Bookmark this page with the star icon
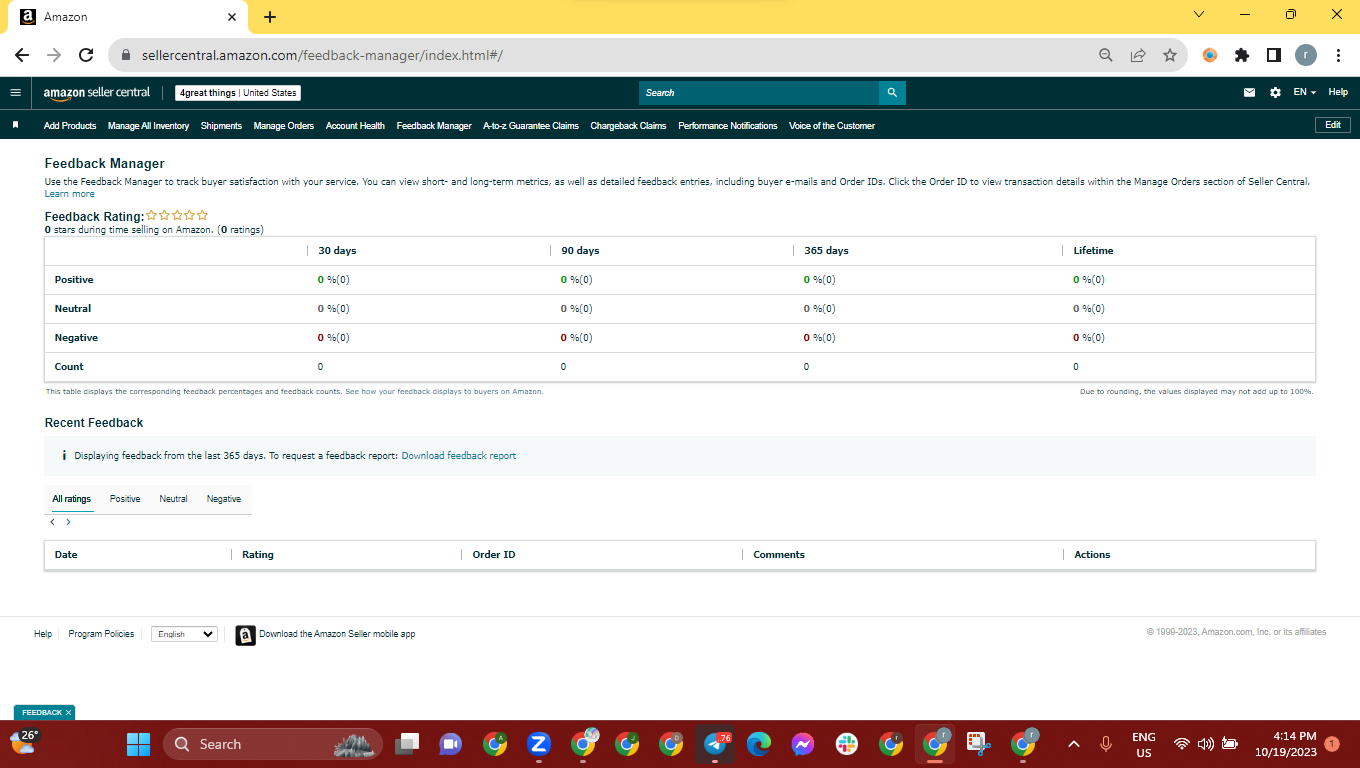1360x768 pixels. 1170,56
